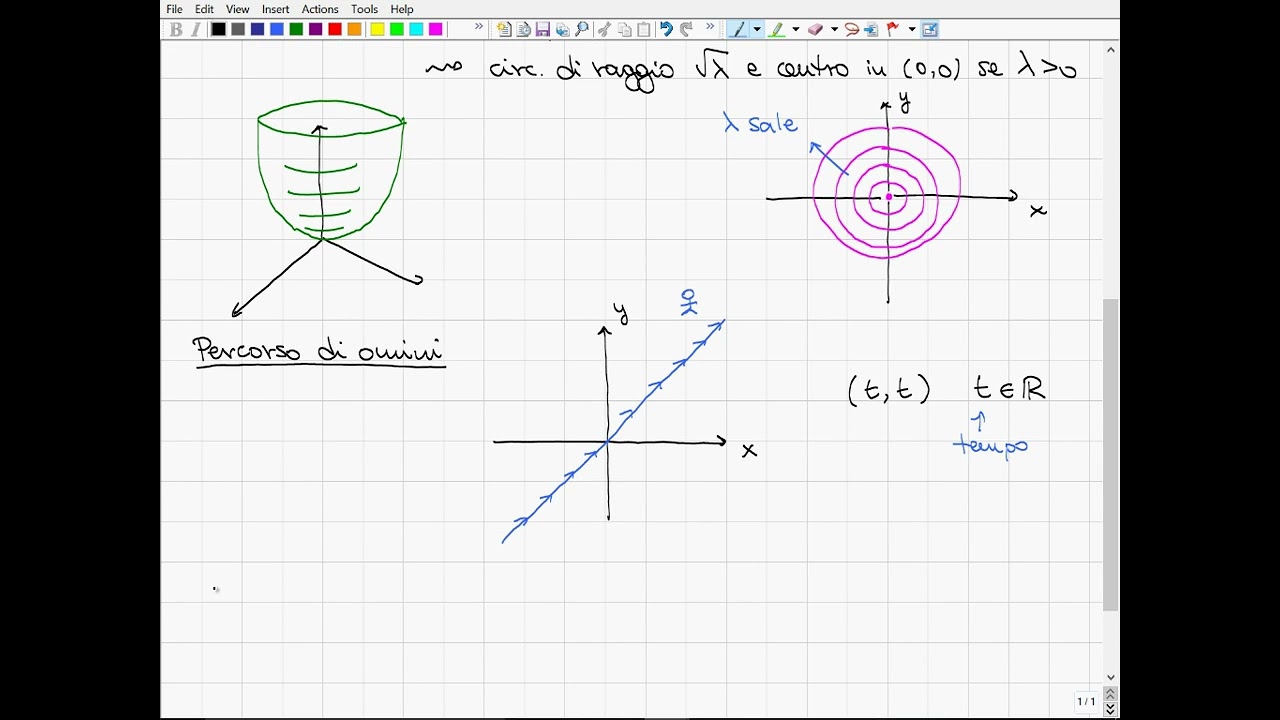Screen dimensions: 1280x720
Task: Click the Insert/Remove Space tool
Action: click(871, 30)
